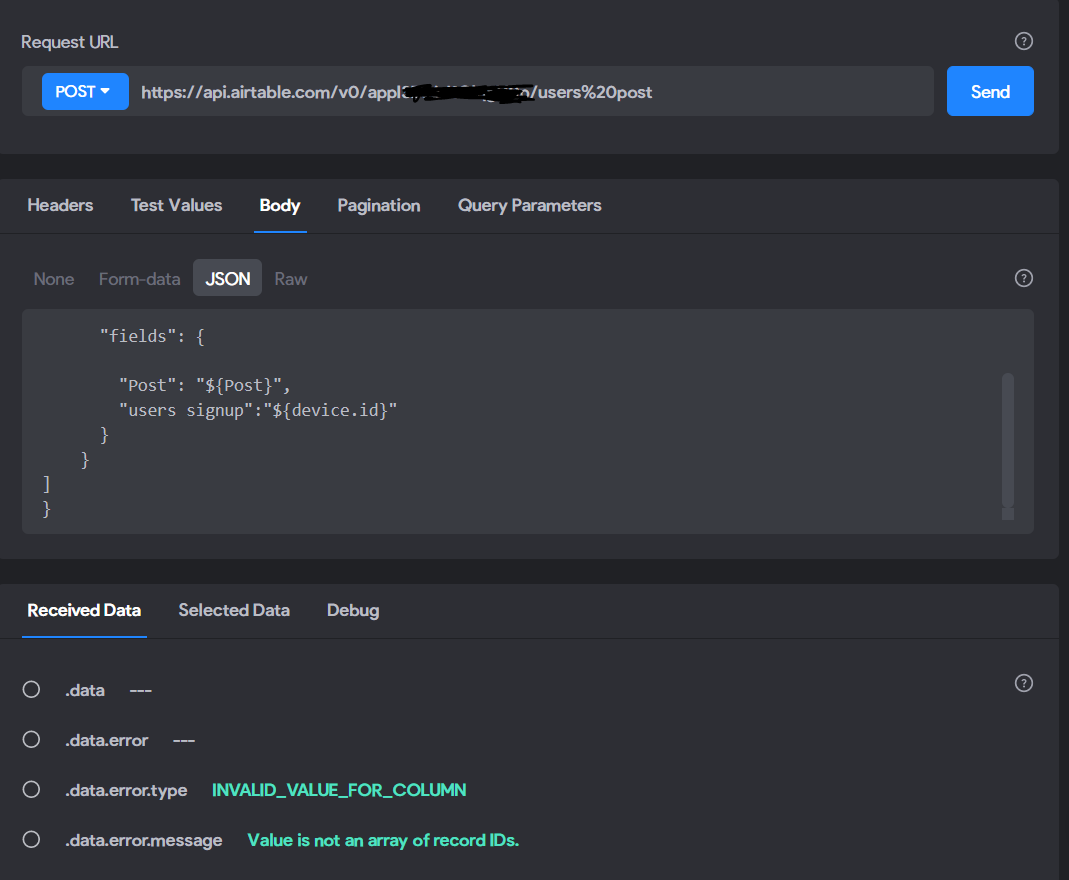Choose the None body type
The image size is (1069, 880).
pyautogui.click(x=54, y=279)
